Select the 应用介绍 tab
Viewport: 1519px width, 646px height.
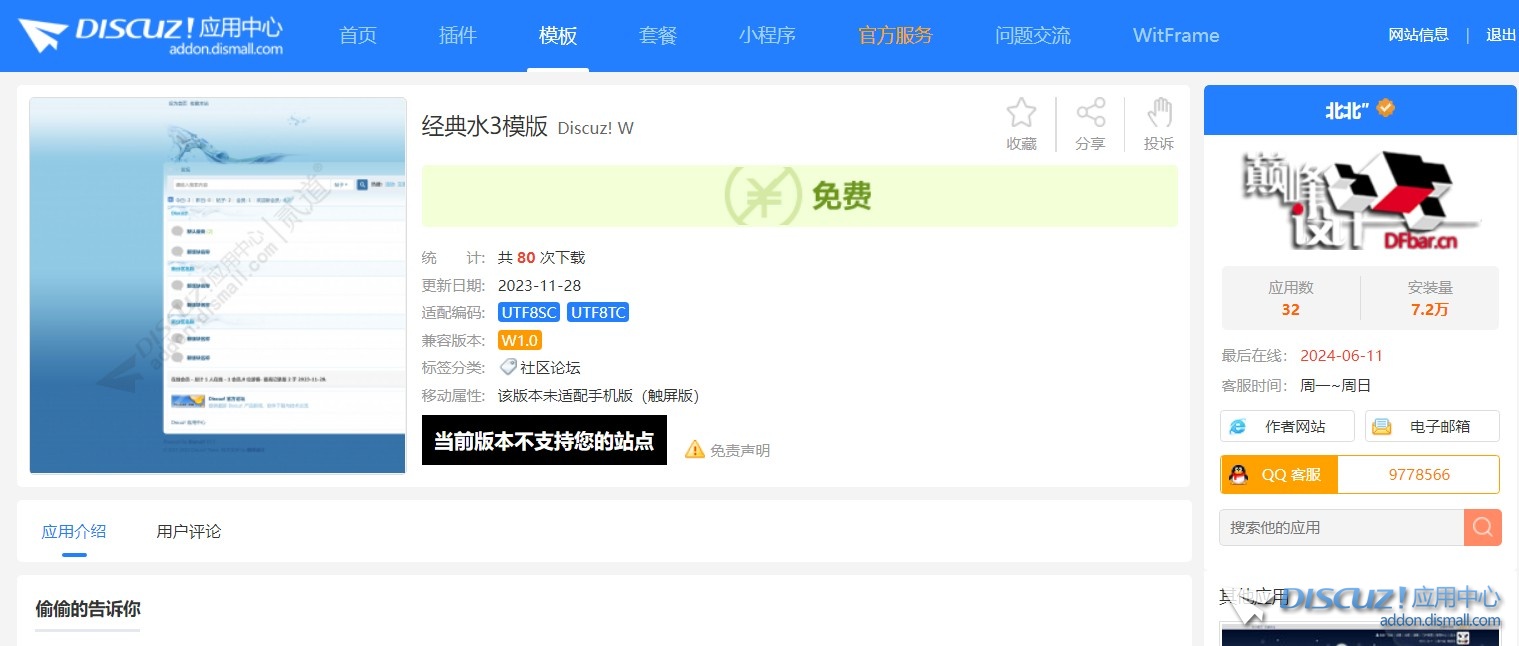pyautogui.click(x=74, y=531)
